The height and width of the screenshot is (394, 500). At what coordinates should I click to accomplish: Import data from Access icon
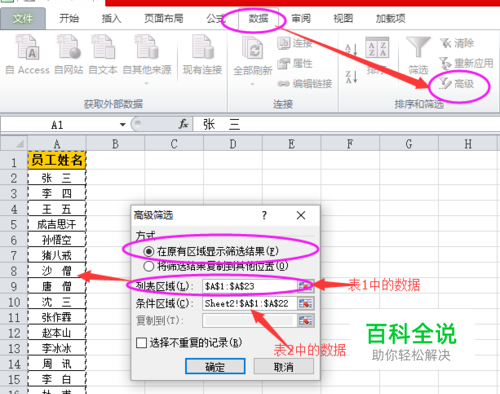[x=27, y=48]
